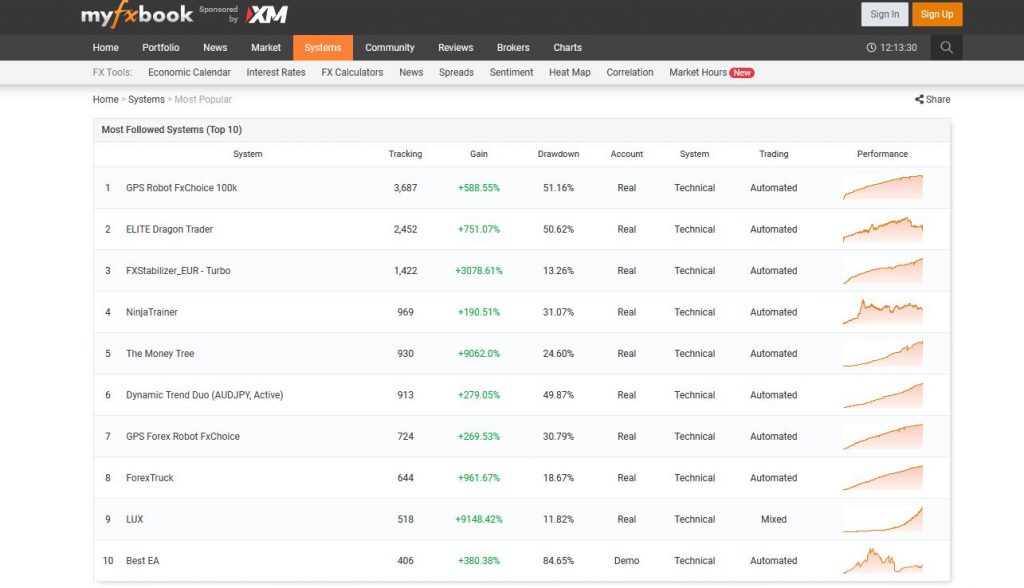1024x588 pixels.
Task: Open the Correlation tool
Action: (629, 72)
